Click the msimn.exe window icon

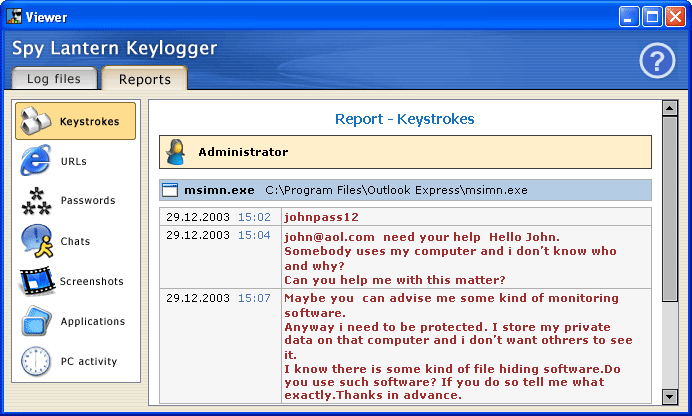(170, 190)
